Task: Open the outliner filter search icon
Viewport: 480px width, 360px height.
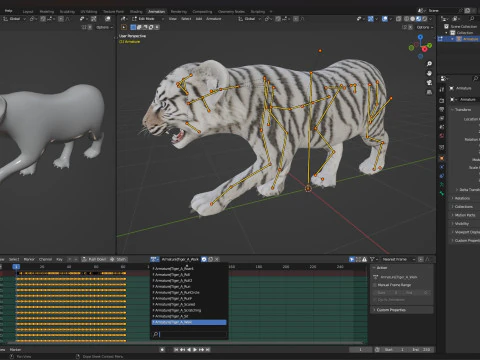Action: (472, 19)
